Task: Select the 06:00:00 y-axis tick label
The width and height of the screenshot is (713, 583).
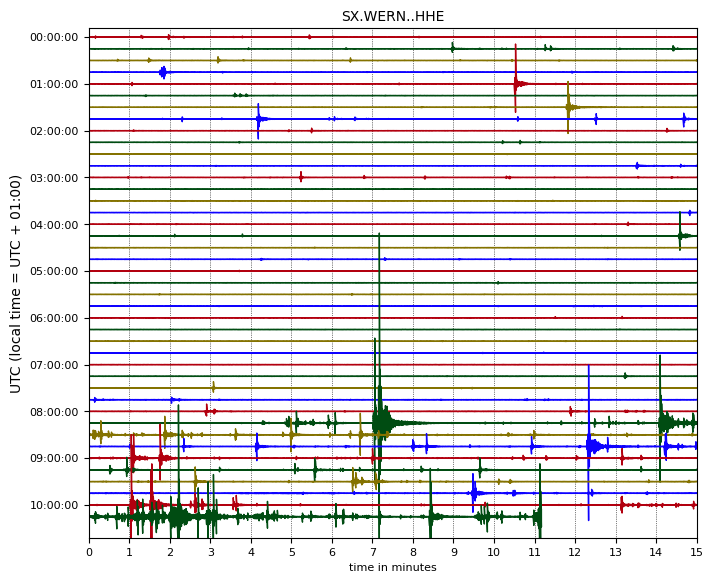Action: tap(54, 318)
